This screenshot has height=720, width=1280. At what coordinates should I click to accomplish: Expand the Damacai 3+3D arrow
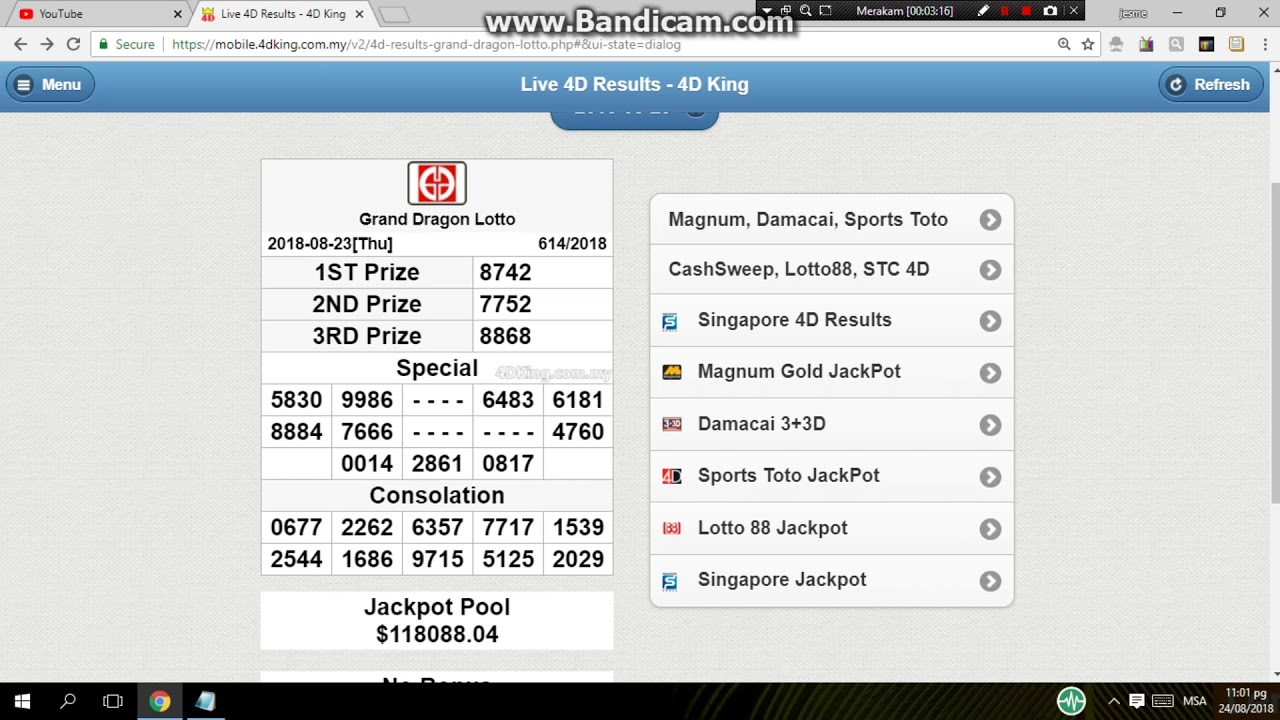pyautogui.click(x=990, y=425)
